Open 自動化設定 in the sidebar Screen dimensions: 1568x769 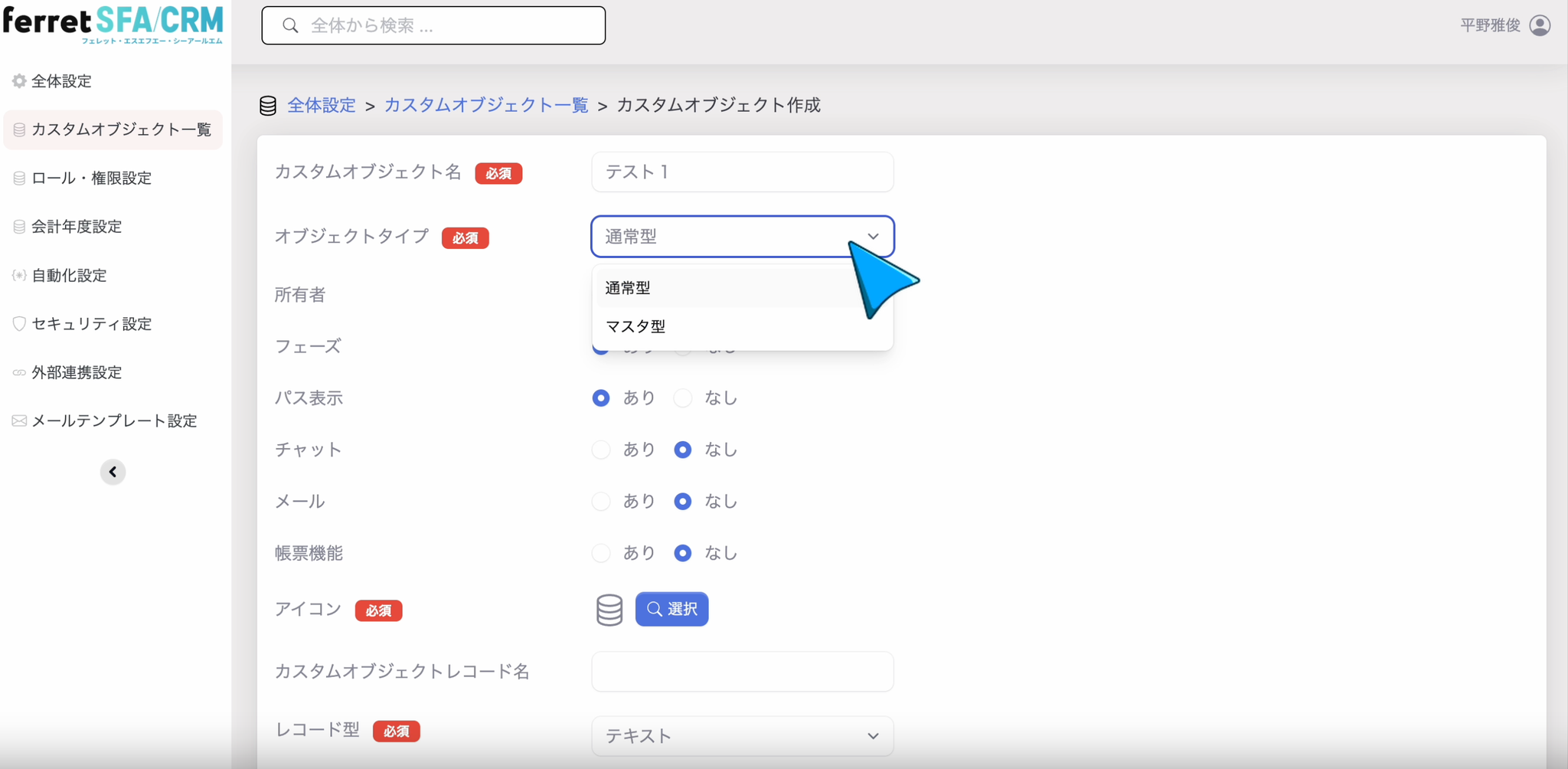pos(69,275)
